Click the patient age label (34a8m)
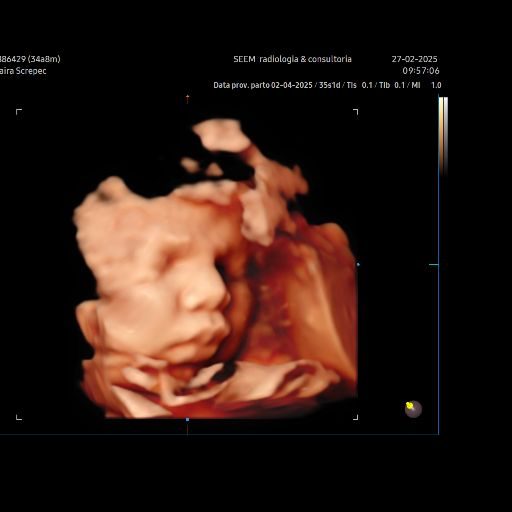512x512 pixels. coord(44,59)
